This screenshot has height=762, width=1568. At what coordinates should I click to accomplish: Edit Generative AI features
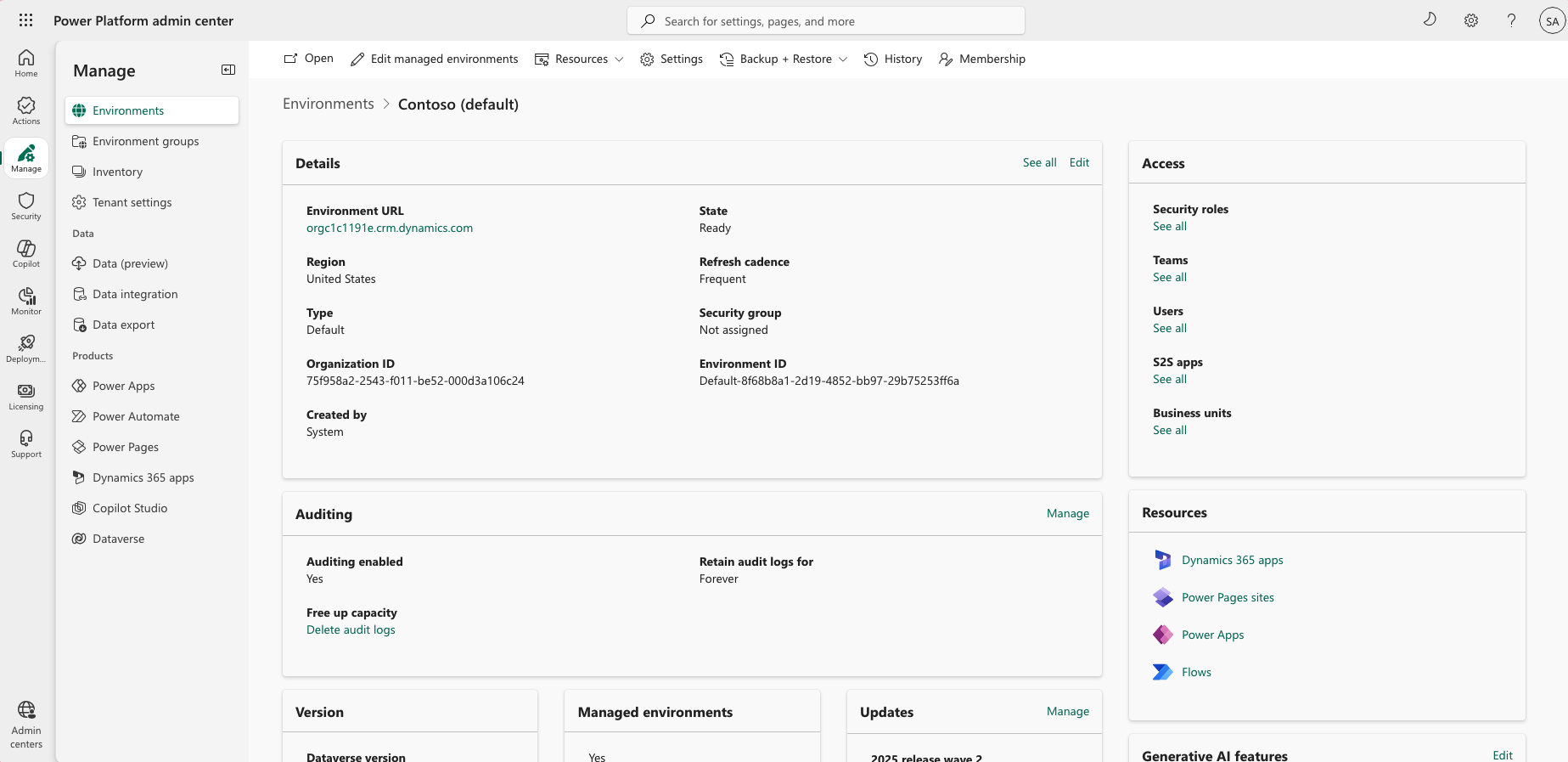click(1503, 755)
